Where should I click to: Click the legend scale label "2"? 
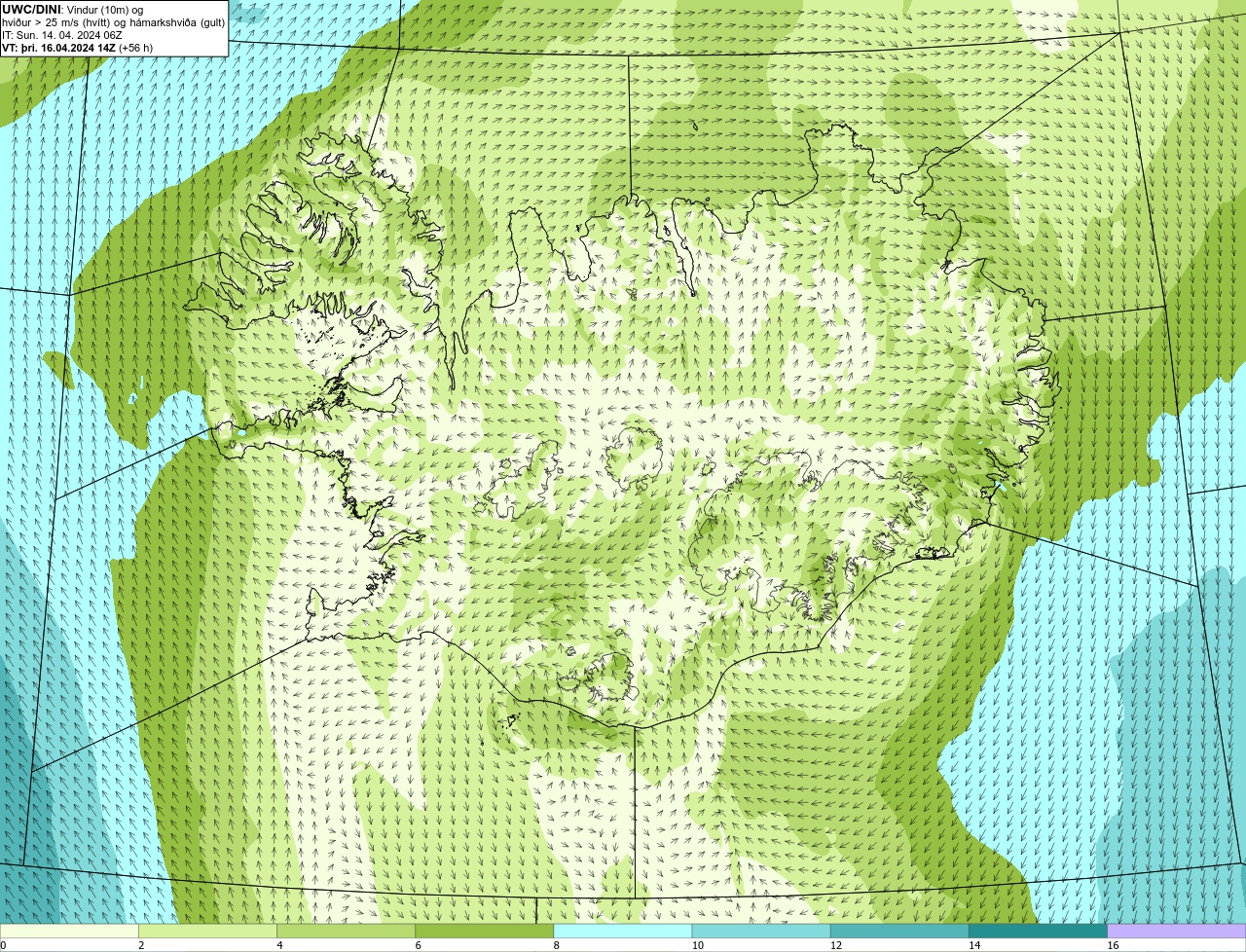click(141, 945)
